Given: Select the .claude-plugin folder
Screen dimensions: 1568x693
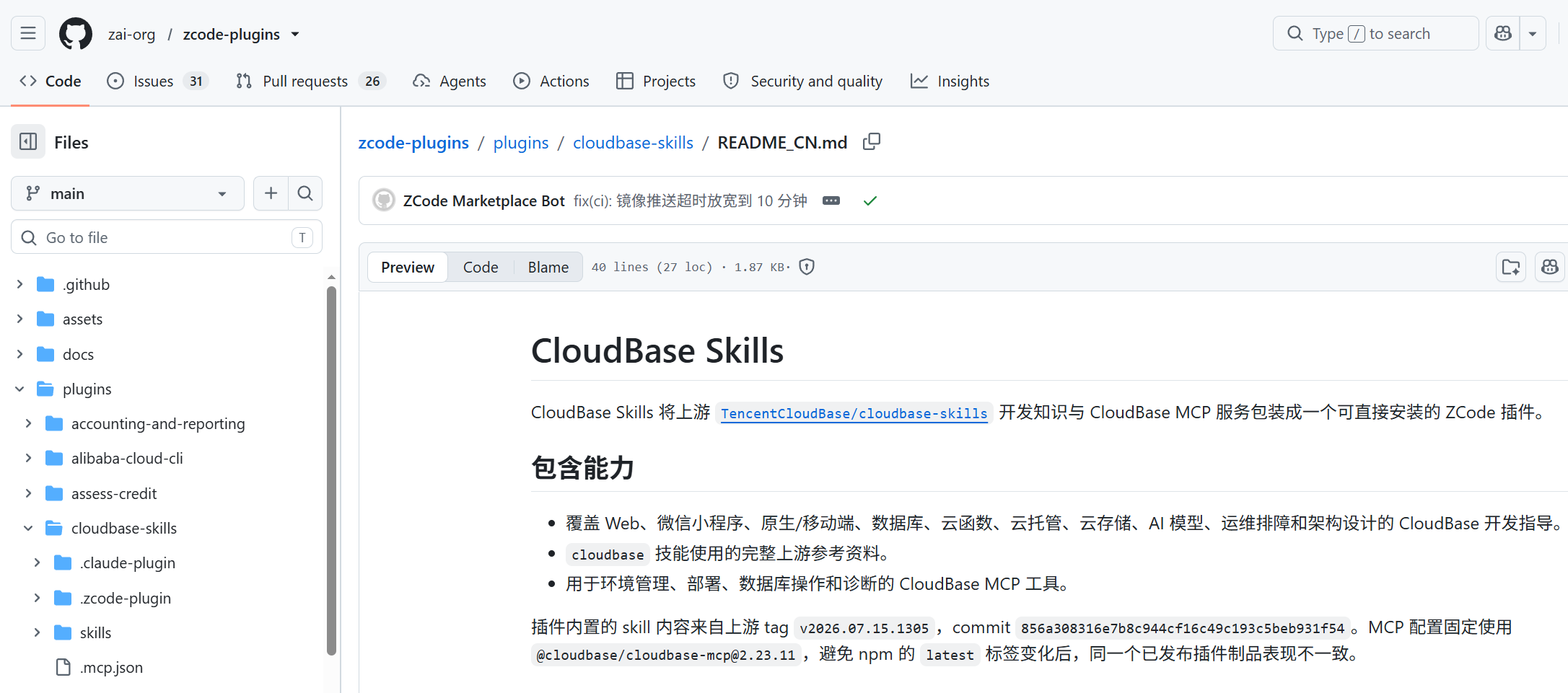Looking at the screenshot, I should pos(128,562).
